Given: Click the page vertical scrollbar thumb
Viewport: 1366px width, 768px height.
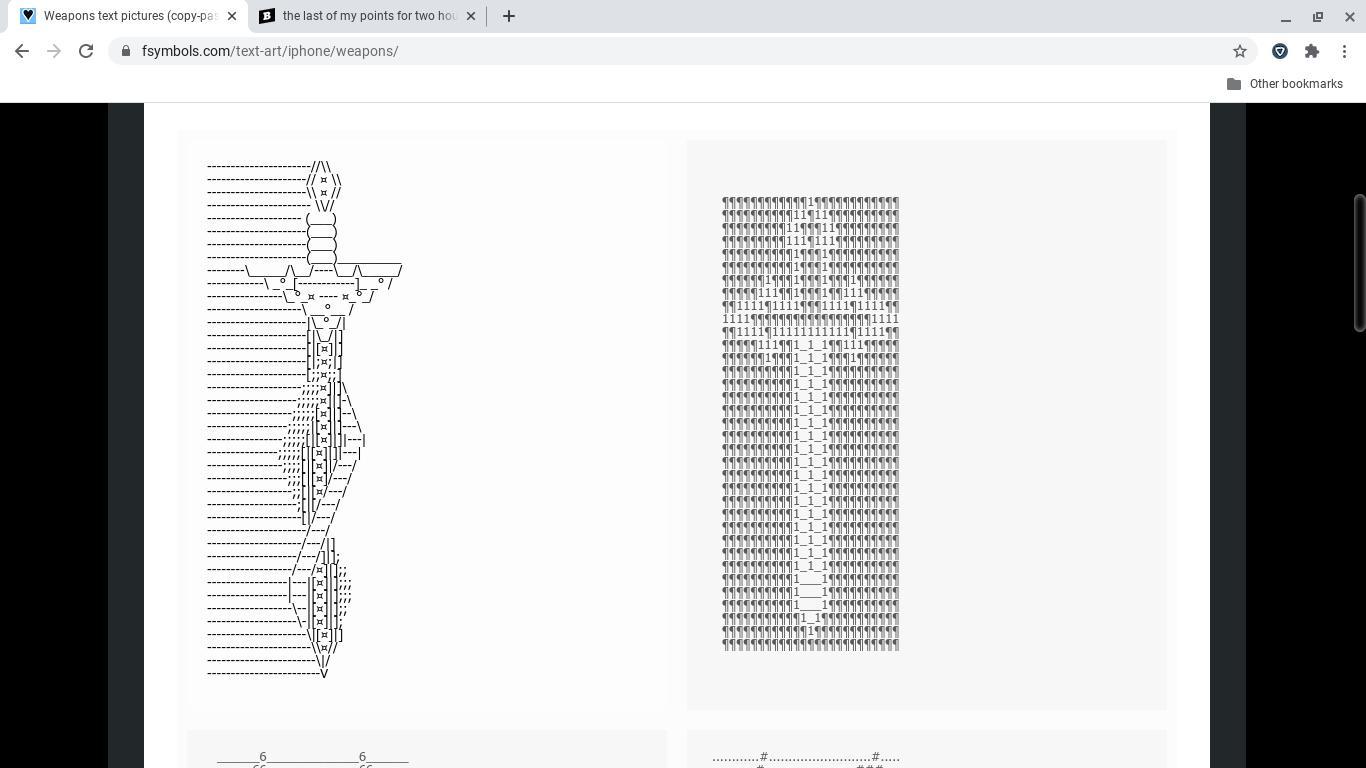Looking at the screenshot, I should [x=1359, y=263].
